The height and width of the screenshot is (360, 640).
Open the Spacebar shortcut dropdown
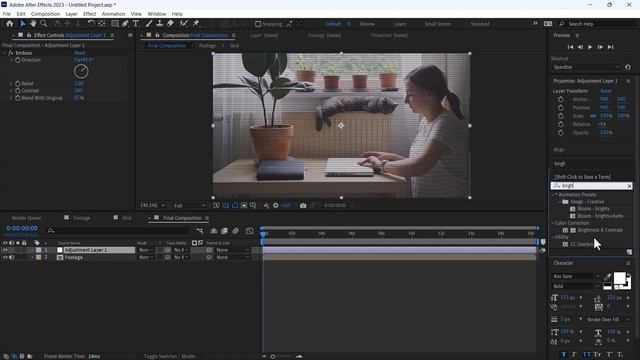coord(586,67)
